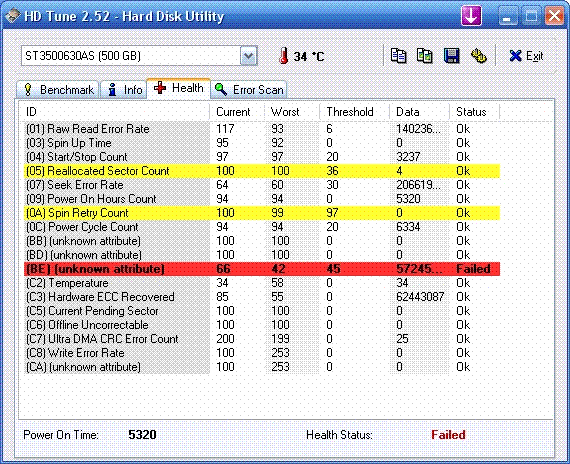Select the Current Pending Sector row
The image size is (570, 464).
pyautogui.click(x=262, y=311)
